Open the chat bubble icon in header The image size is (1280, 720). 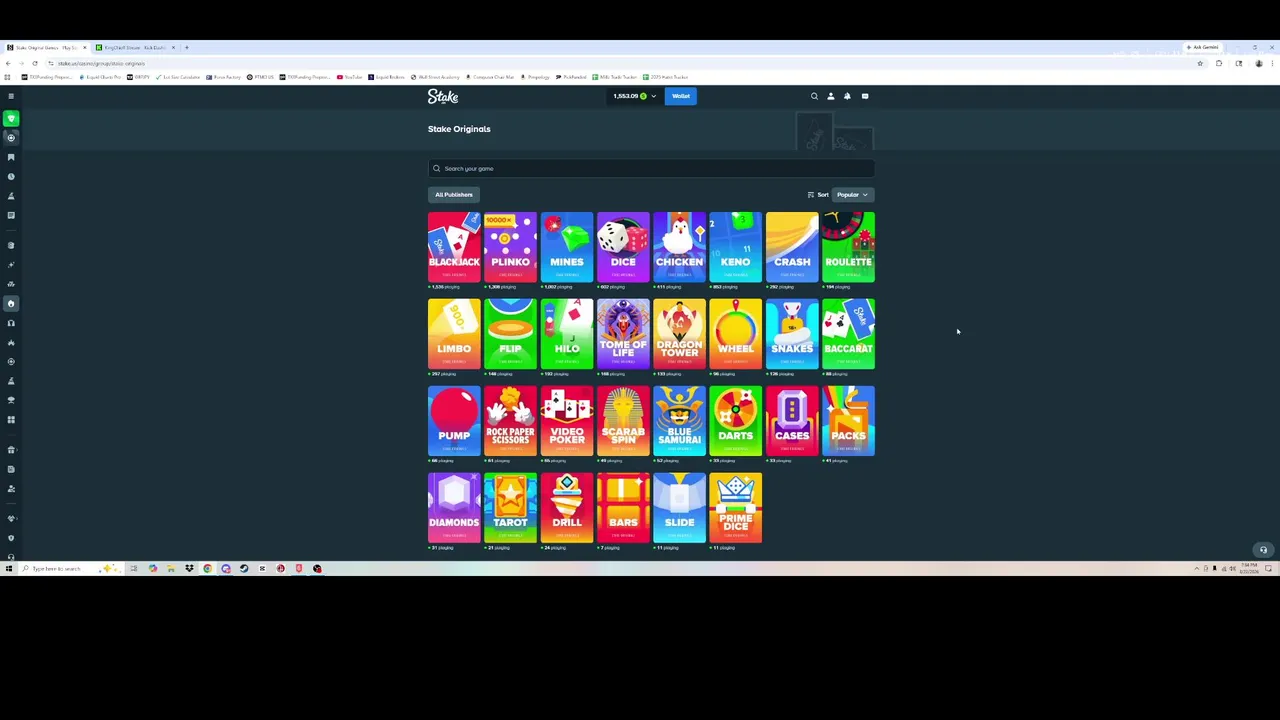point(865,96)
